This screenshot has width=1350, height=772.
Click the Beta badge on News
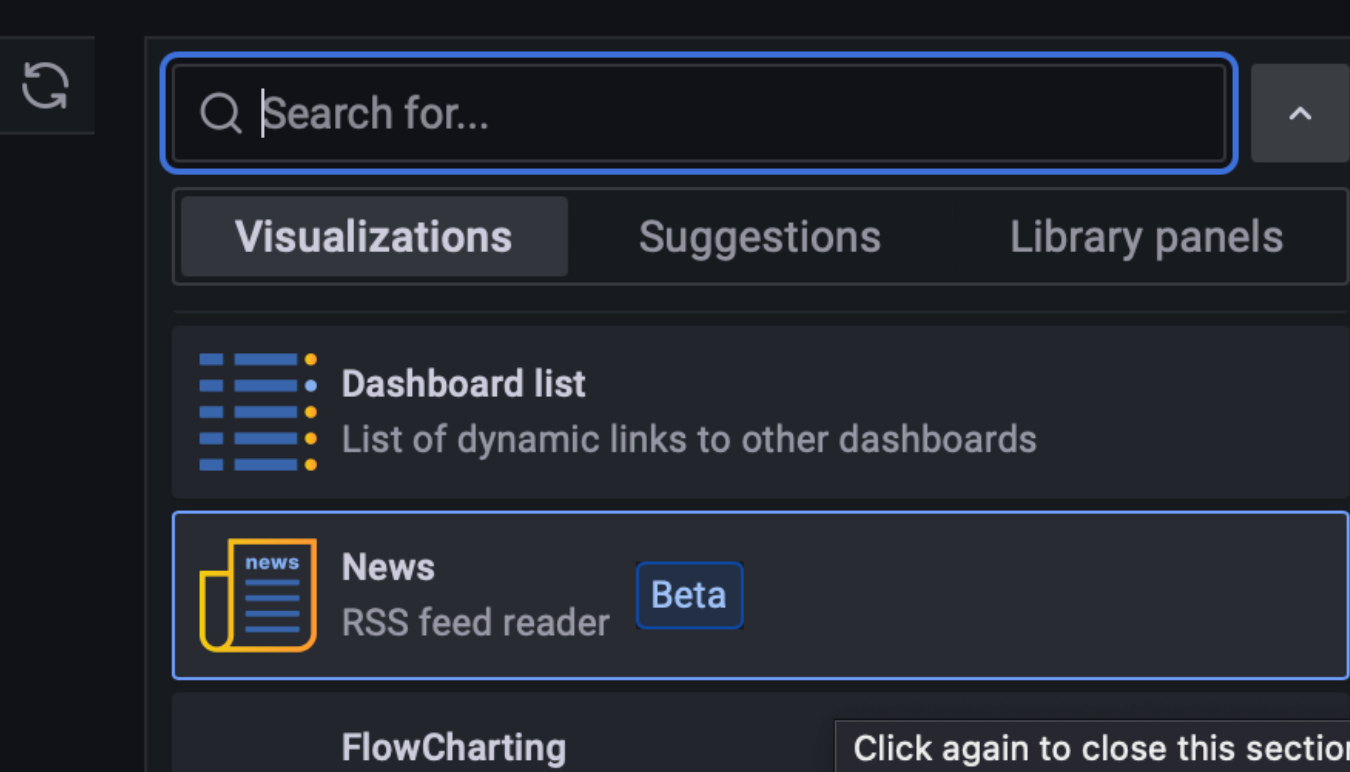coord(689,595)
